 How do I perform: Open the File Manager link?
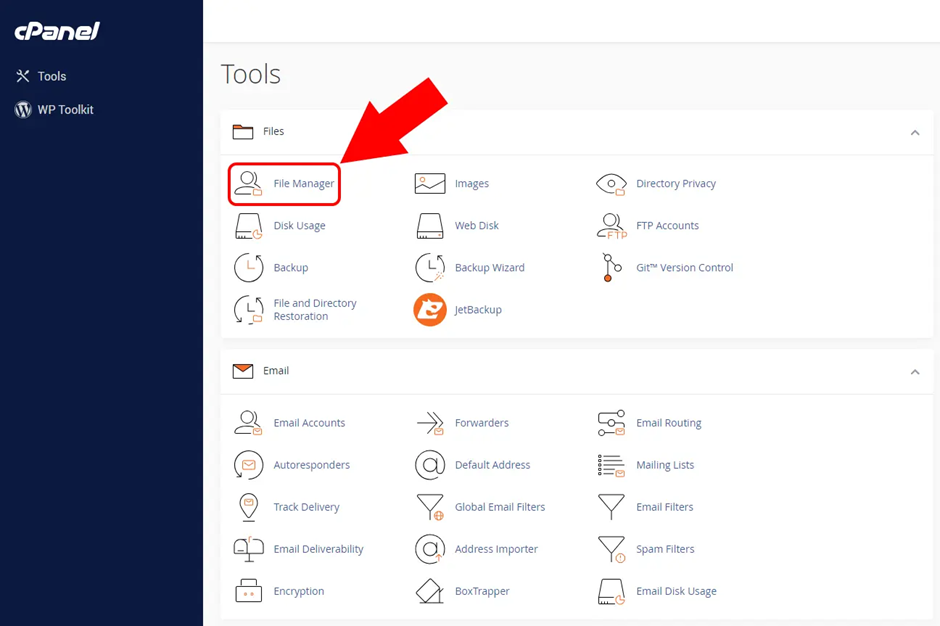(x=304, y=183)
